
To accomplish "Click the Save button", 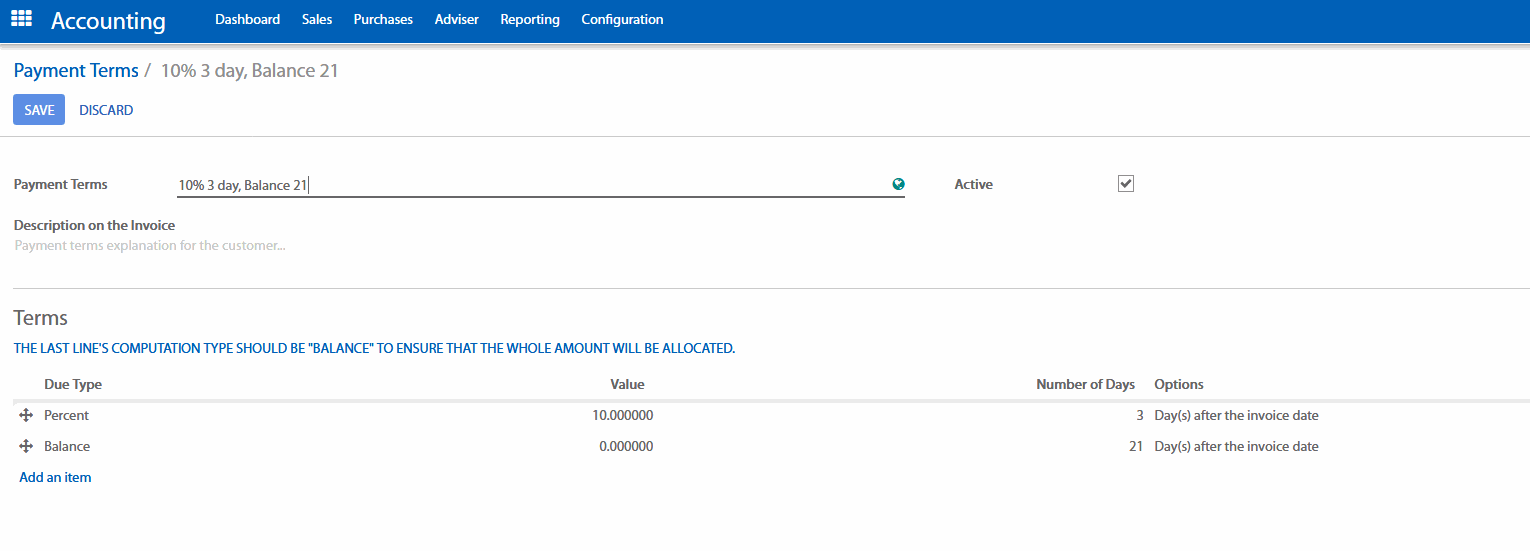I will coord(39,110).
